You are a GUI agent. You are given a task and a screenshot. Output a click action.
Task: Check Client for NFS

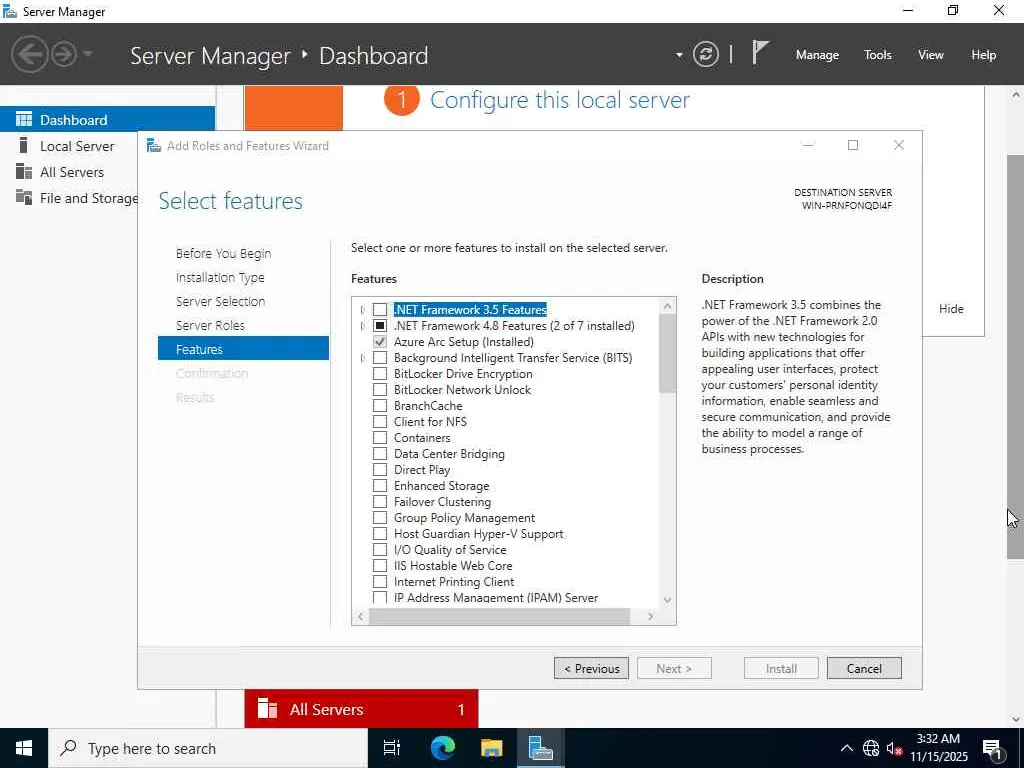pos(380,421)
